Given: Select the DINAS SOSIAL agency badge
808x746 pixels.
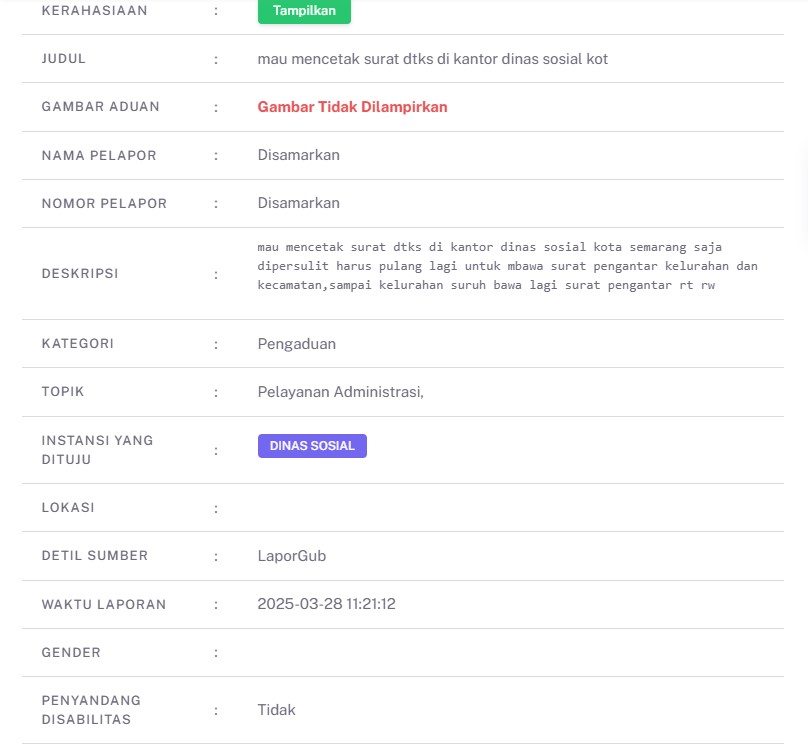Looking at the screenshot, I should click(312, 446).
